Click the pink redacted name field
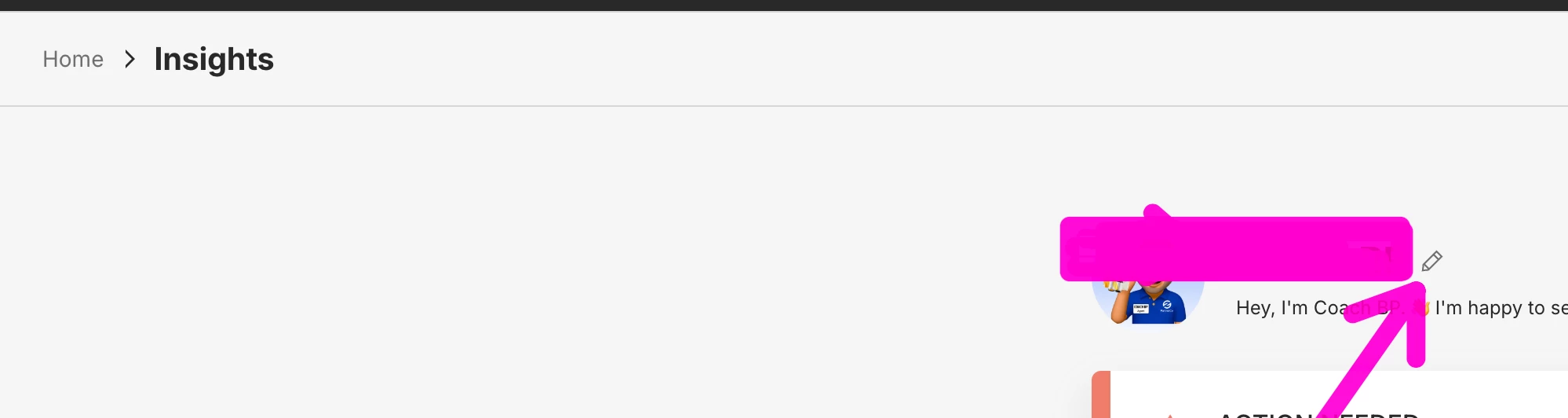The image size is (1568, 418). coord(1236,249)
